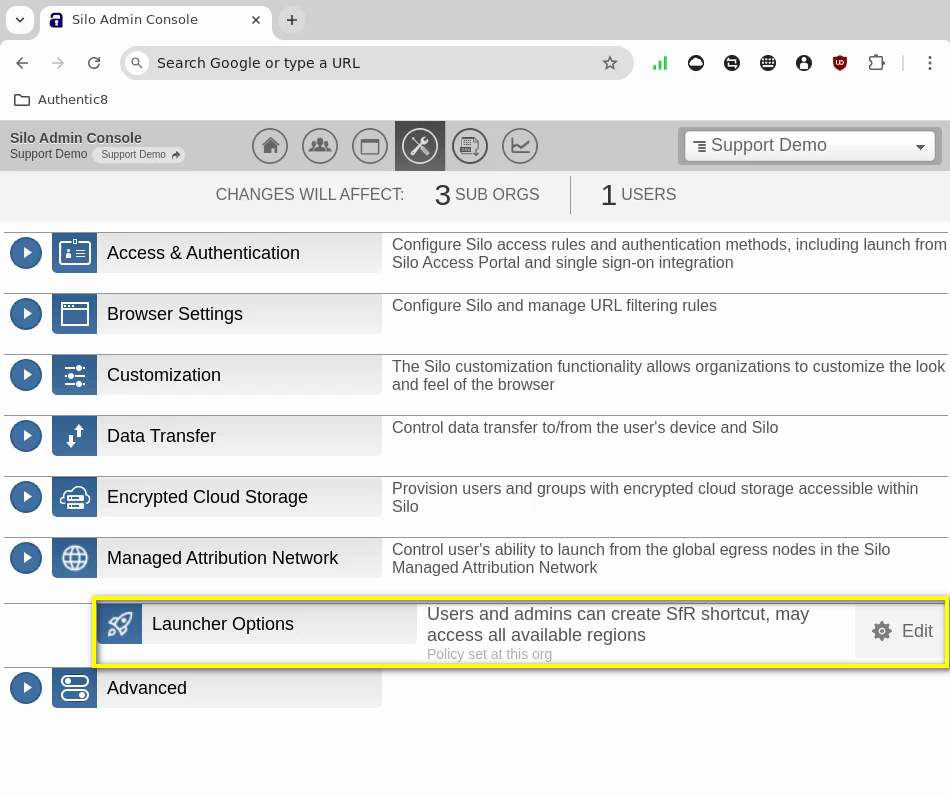950x797 pixels.
Task: Click the striped-circle extension icon in the toolbar
Action: pyautogui.click(x=732, y=63)
